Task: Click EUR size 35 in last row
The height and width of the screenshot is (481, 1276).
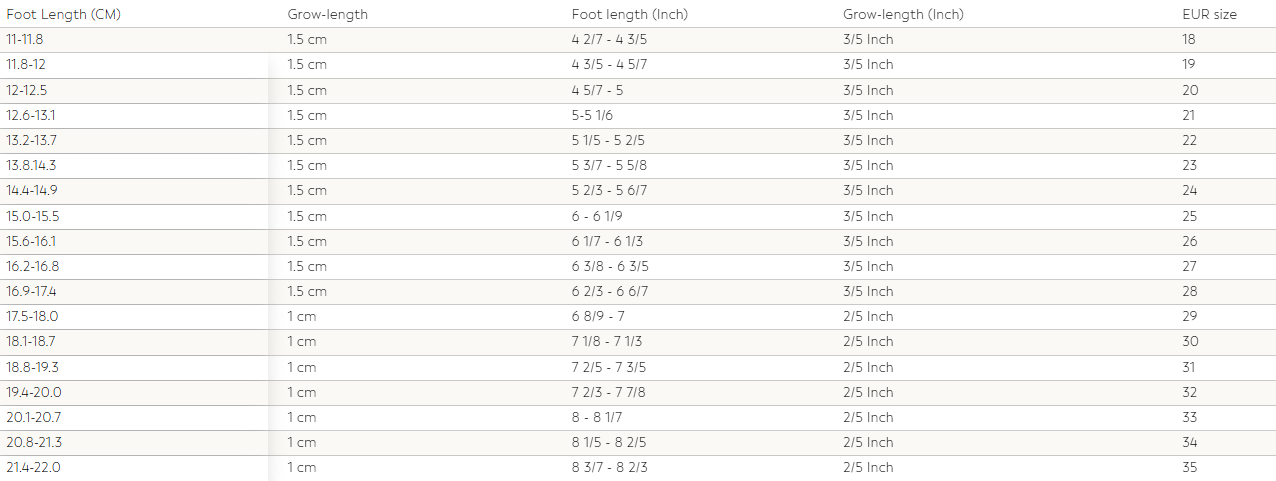Action: 1189,467
